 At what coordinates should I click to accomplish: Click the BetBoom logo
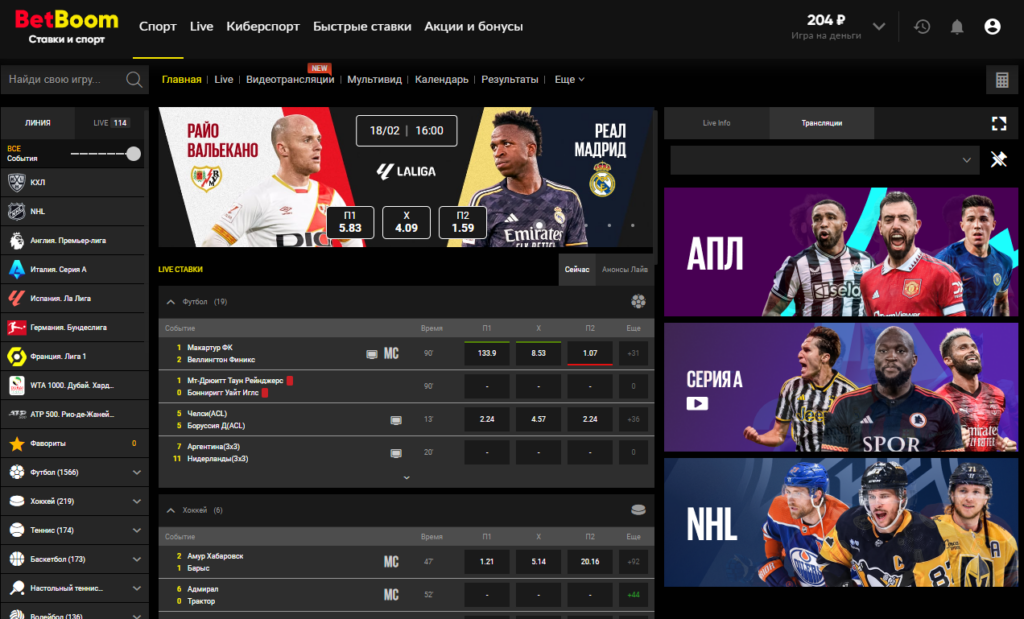pos(66,27)
